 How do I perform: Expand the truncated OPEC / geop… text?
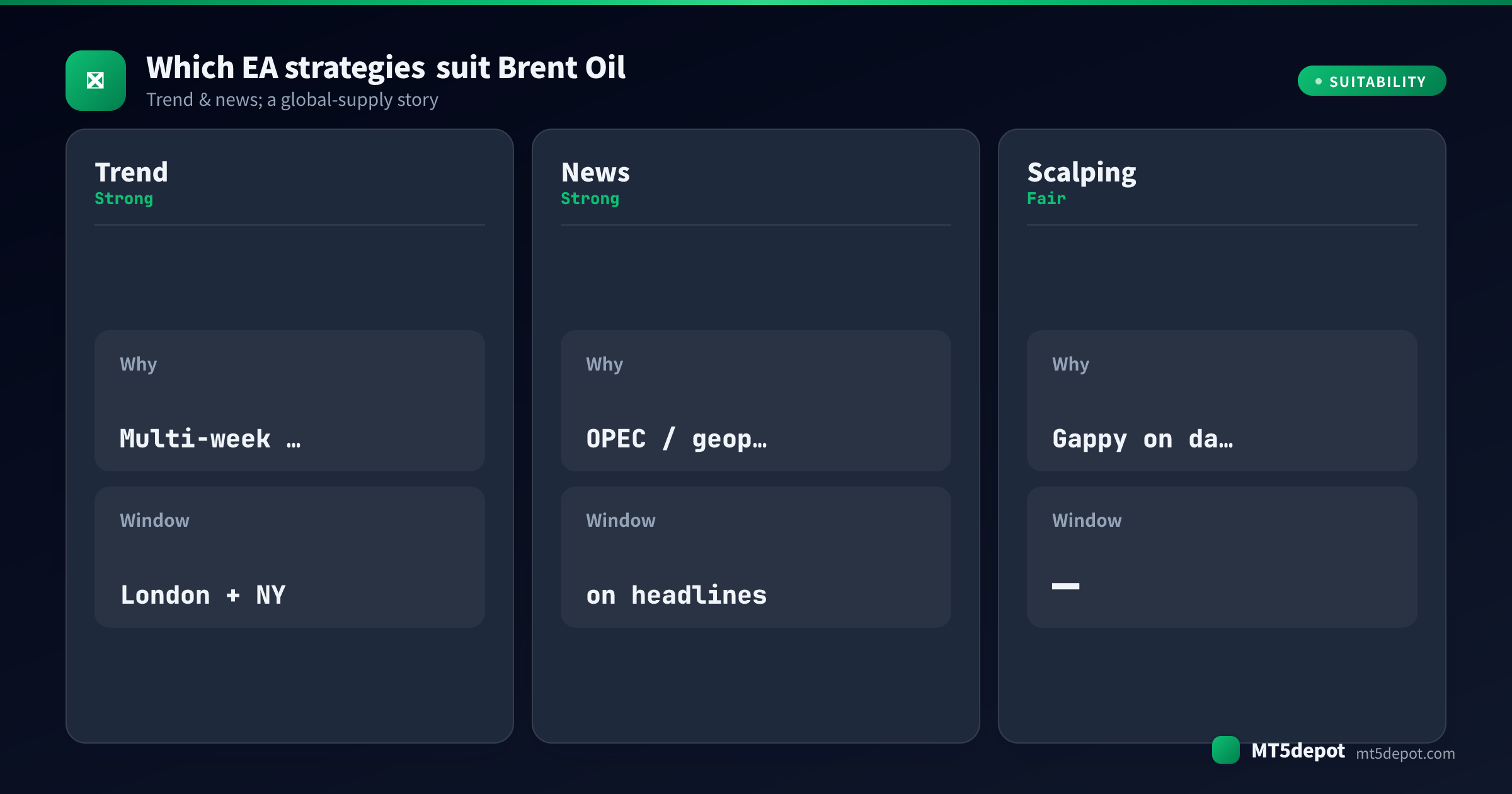point(677,439)
